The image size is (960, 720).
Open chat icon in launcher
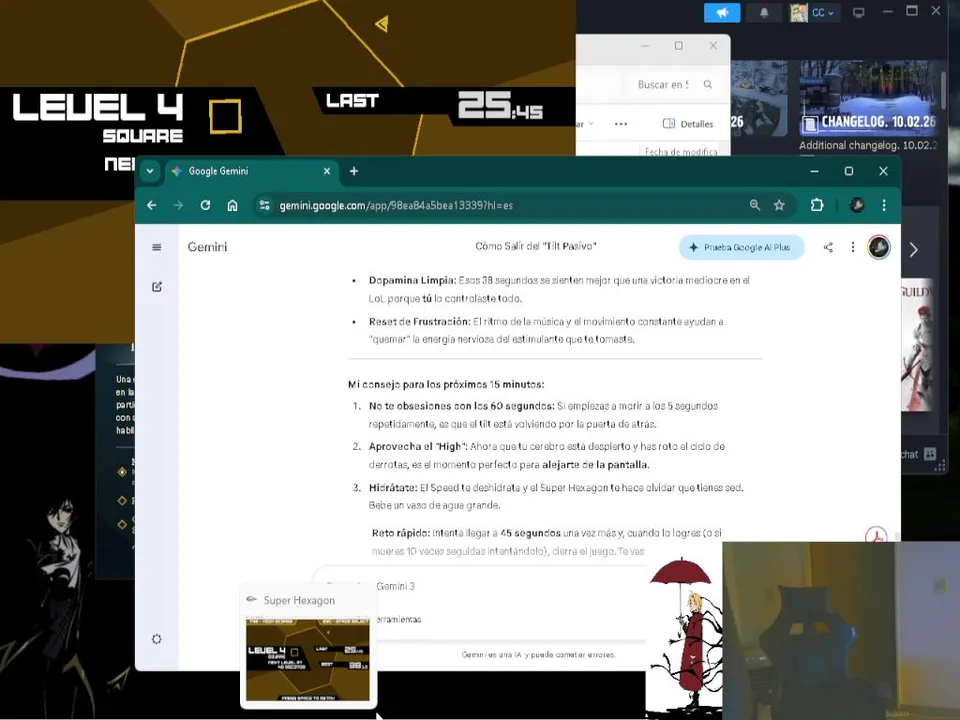point(930,454)
